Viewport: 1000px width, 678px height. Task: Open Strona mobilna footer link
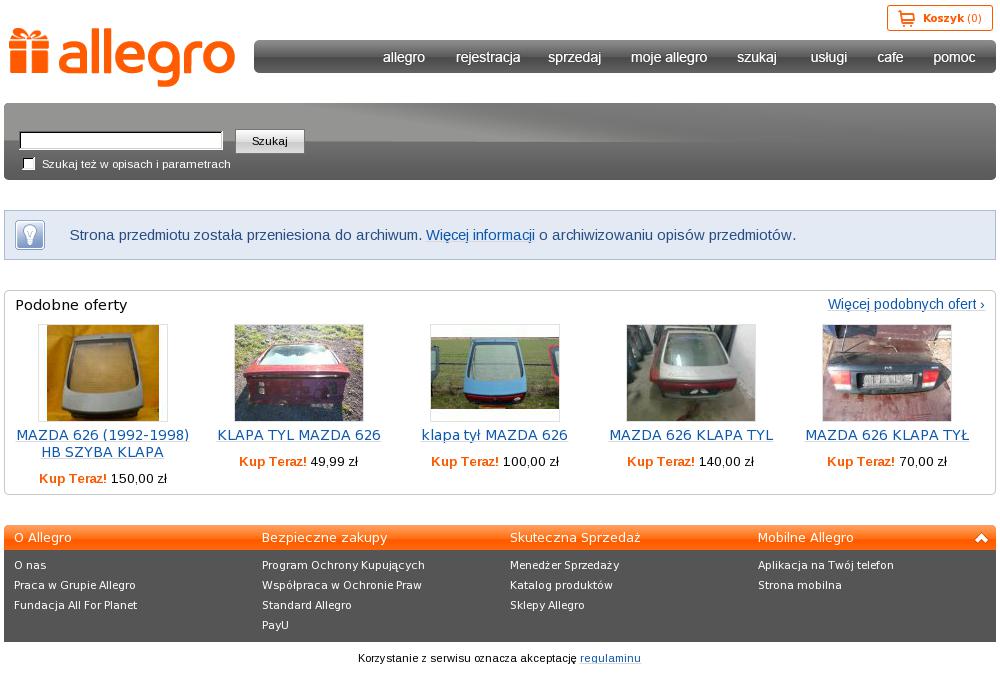point(799,586)
